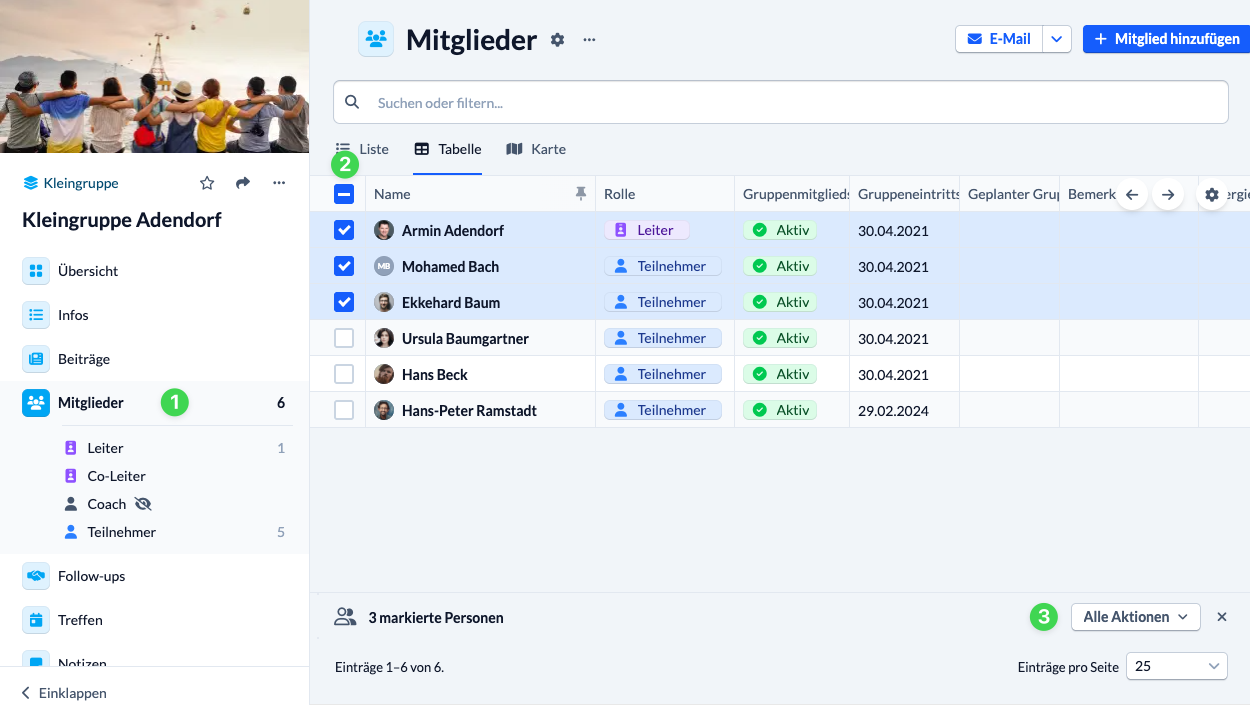Screen dimensions: 1250x705
Task: Click the Mitglied hinzufügen button
Action: coord(1166,39)
